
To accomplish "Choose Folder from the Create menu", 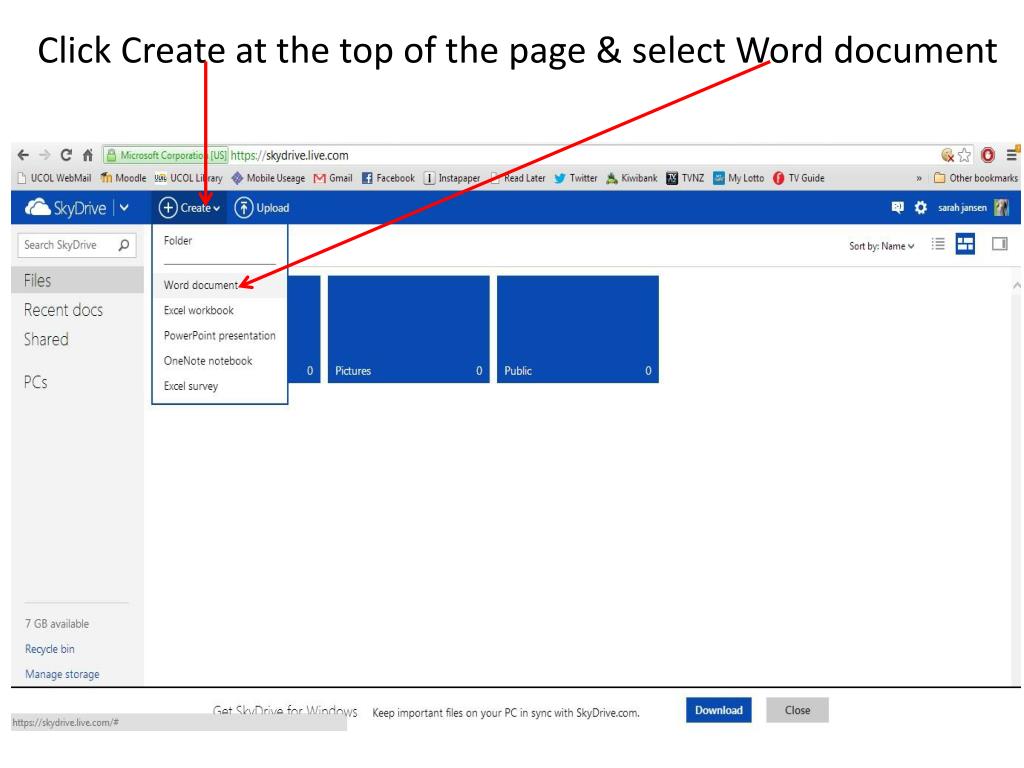I will tap(219, 241).
